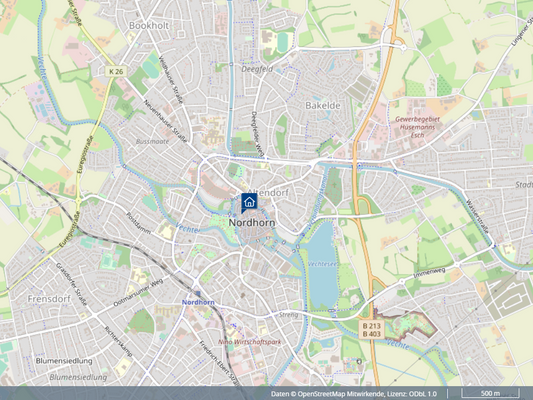The height and width of the screenshot is (400, 533).
Task: Click the Gewerbegebiet Husemanns Esch label
Action: [417, 127]
